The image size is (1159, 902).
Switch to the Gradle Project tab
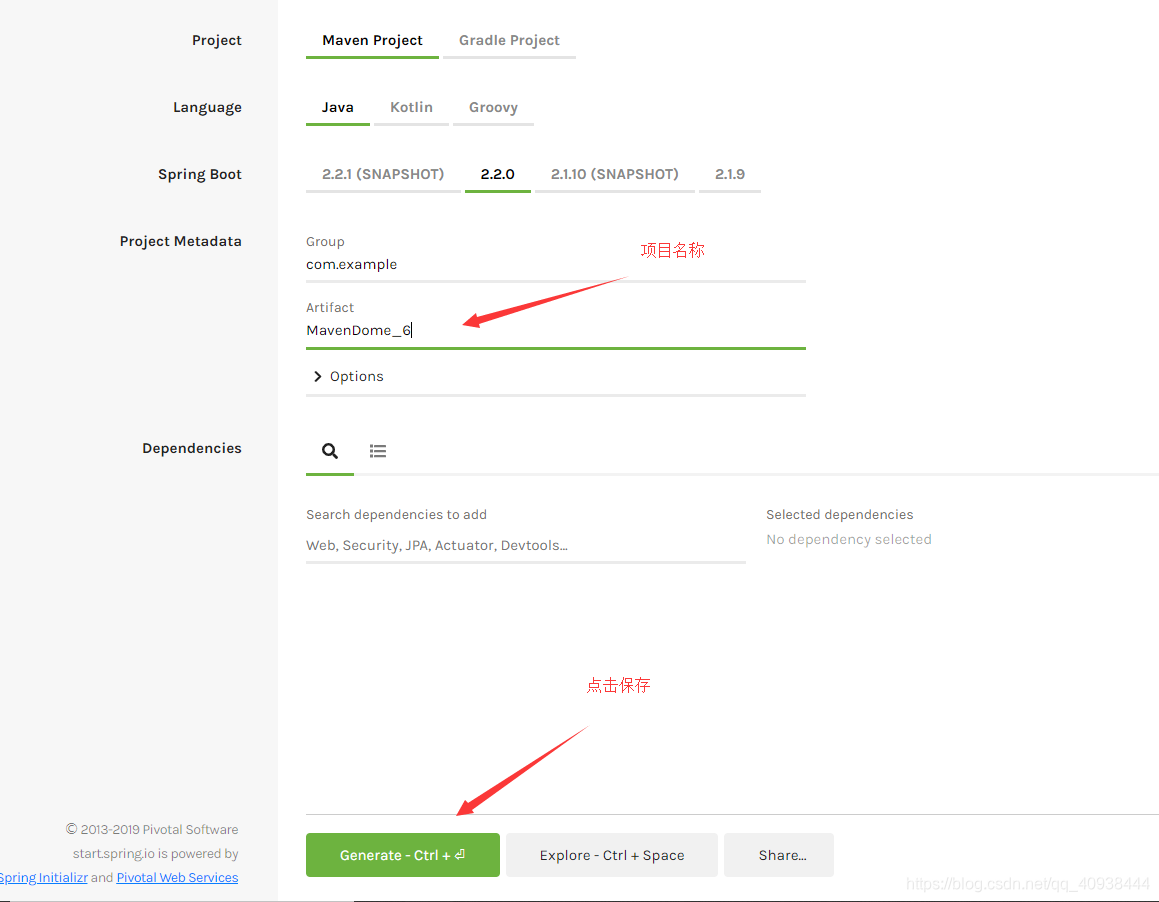point(509,40)
